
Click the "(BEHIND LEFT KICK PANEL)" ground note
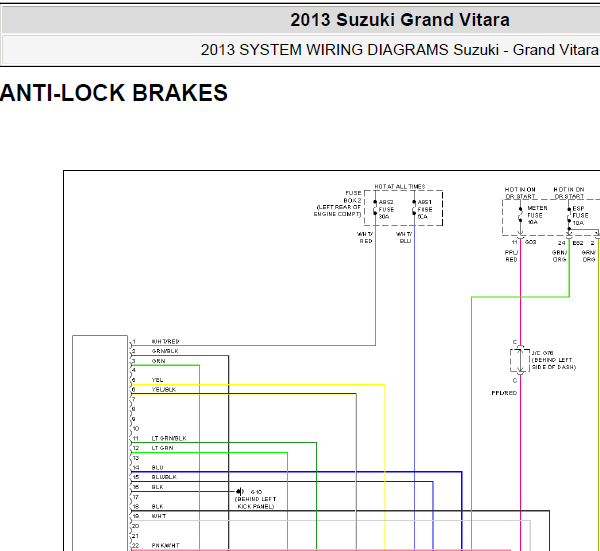(x=255, y=503)
